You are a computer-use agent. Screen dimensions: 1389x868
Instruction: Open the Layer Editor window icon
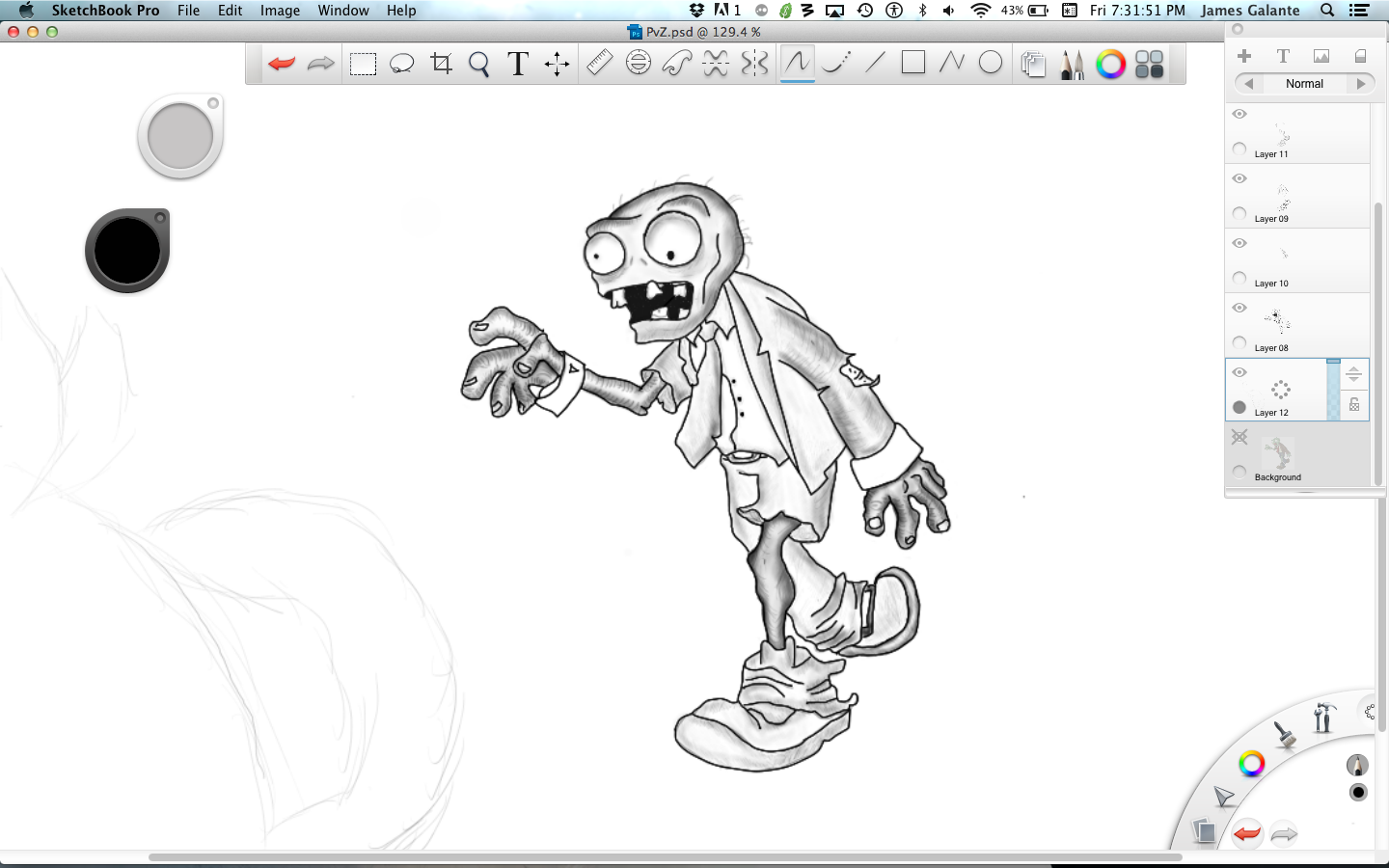(x=1033, y=65)
